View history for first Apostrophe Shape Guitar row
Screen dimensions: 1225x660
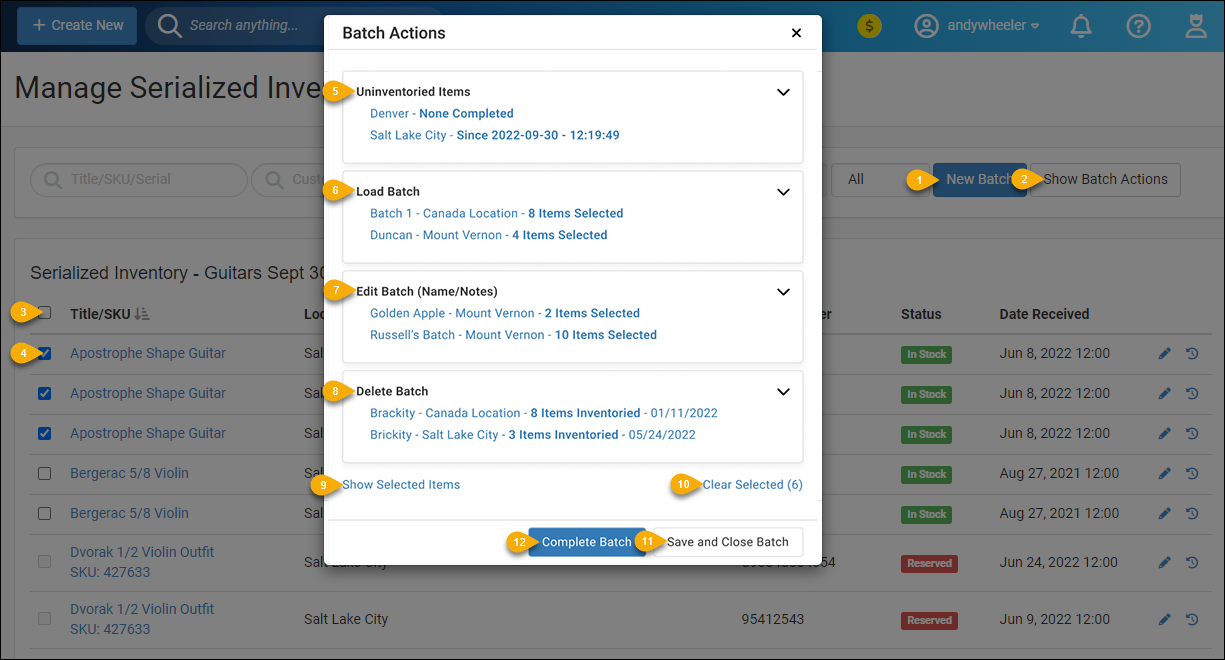pyautogui.click(x=1192, y=354)
